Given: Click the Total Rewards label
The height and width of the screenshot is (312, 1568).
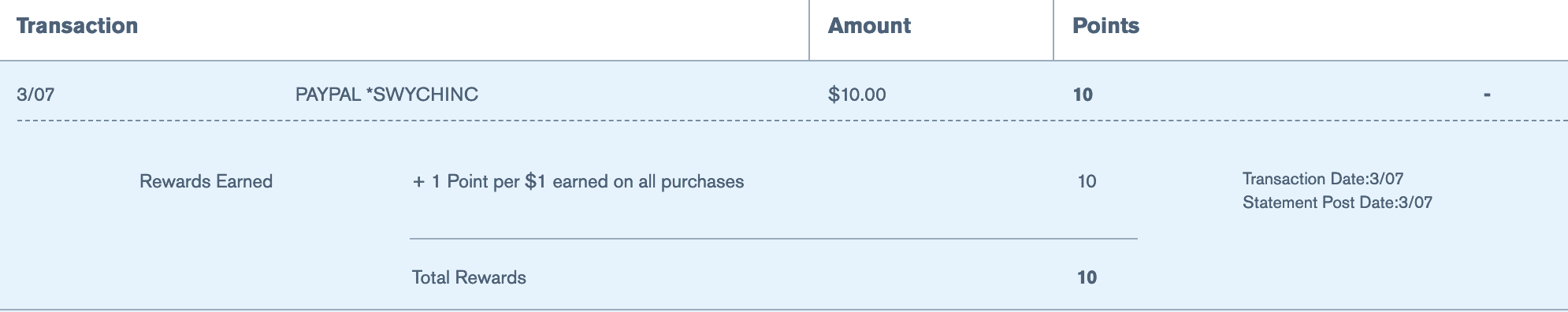Looking at the screenshot, I should [469, 277].
